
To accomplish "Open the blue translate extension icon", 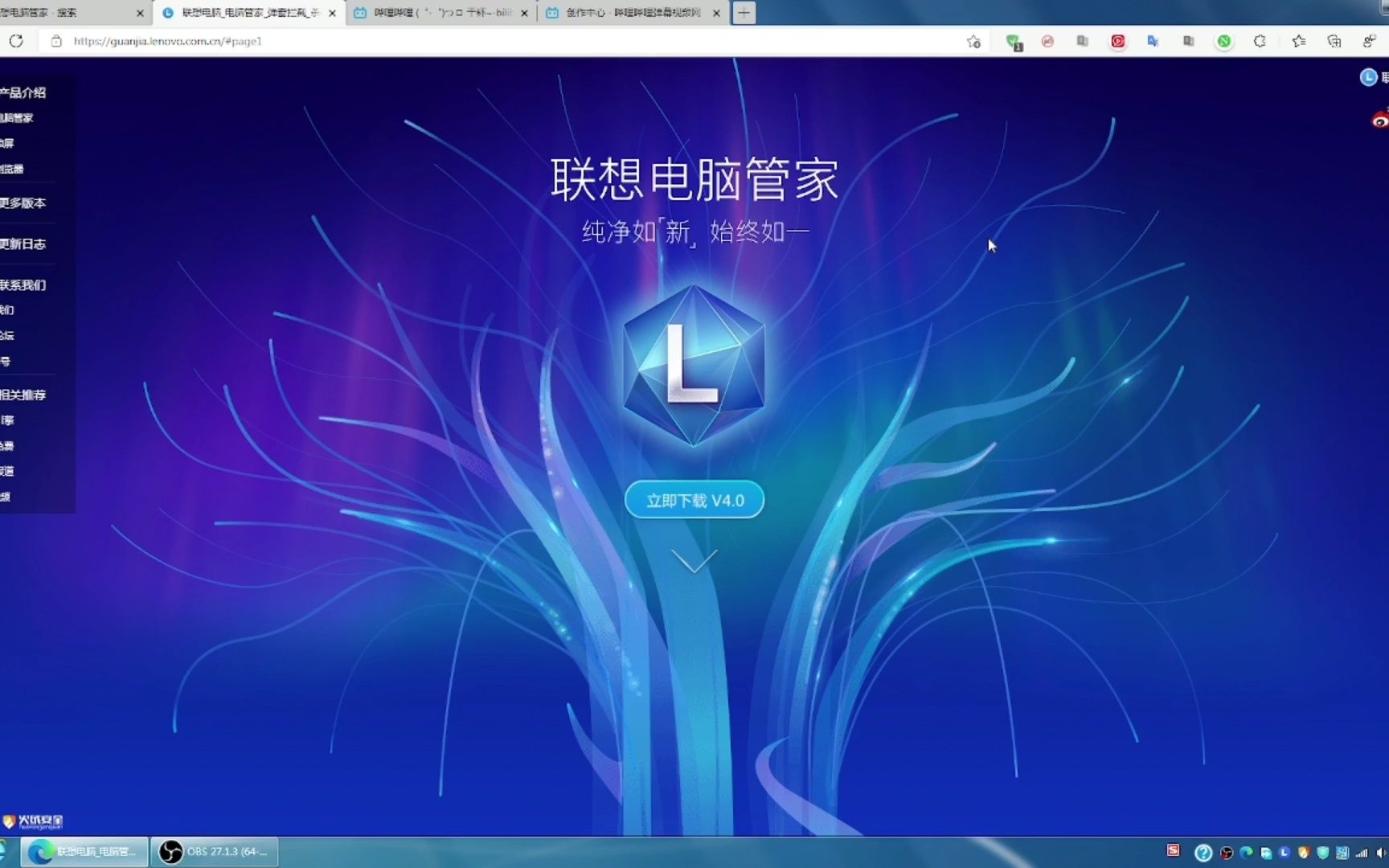I will coord(1153,41).
